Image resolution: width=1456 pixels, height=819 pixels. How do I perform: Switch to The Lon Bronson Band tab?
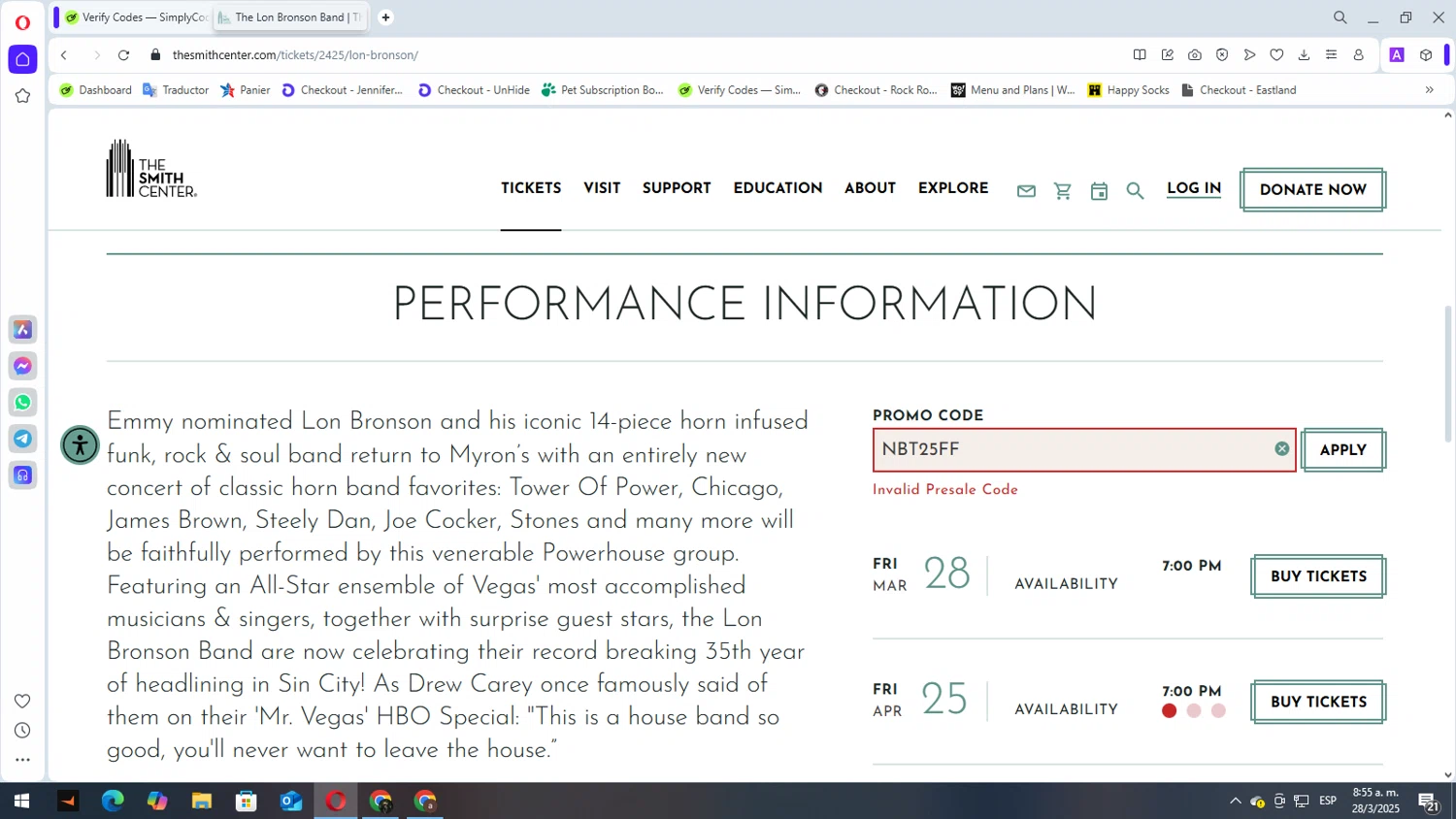(x=290, y=17)
